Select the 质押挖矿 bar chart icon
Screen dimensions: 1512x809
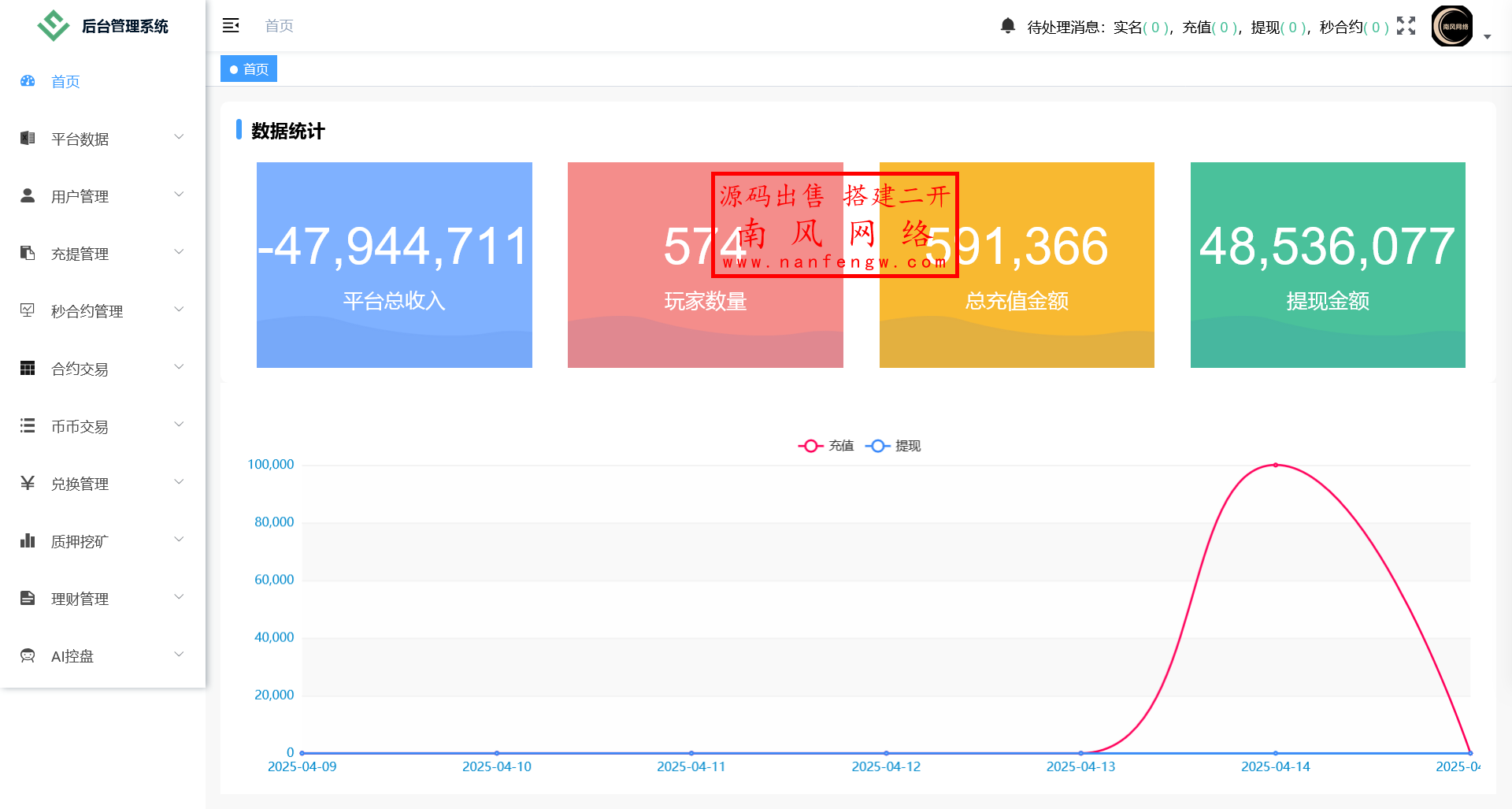pos(28,540)
